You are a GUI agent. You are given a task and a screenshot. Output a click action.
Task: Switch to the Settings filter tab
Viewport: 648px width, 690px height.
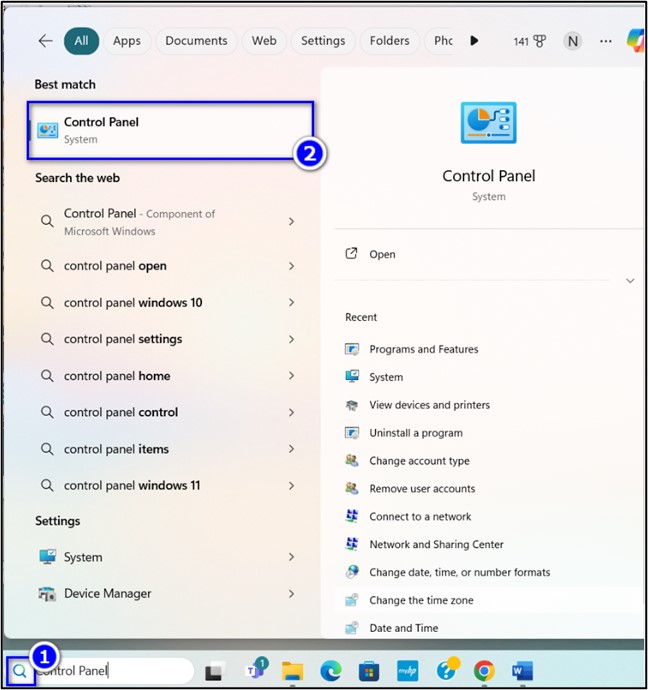(323, 41)
